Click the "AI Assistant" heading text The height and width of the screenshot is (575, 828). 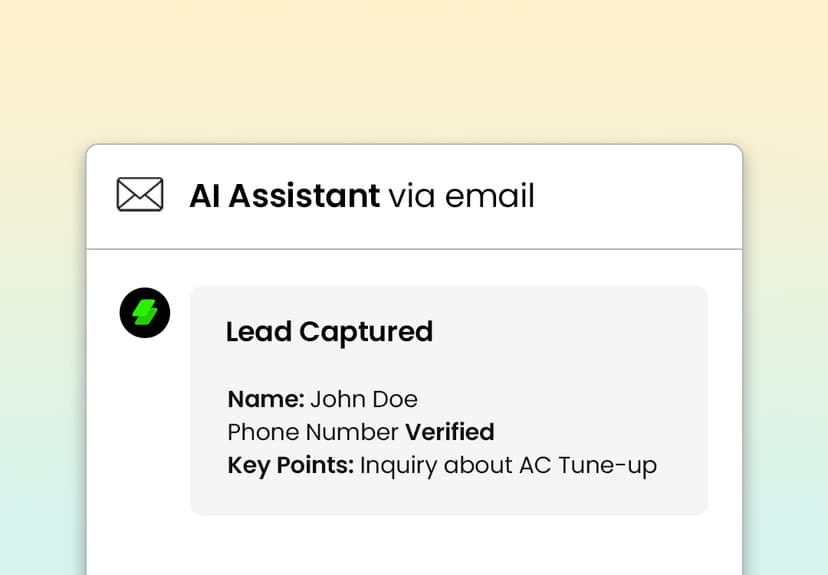284,196
